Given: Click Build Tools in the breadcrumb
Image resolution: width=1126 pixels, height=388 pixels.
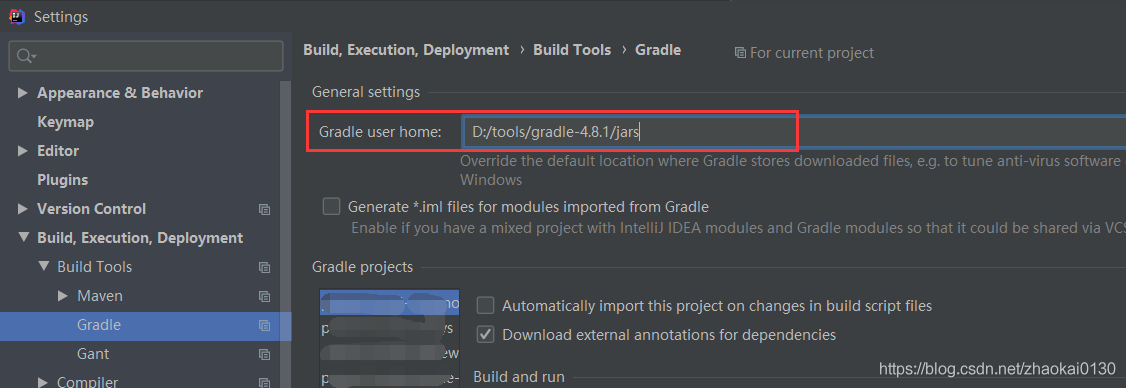Looking at the screenshot, I should click(572, 50).
